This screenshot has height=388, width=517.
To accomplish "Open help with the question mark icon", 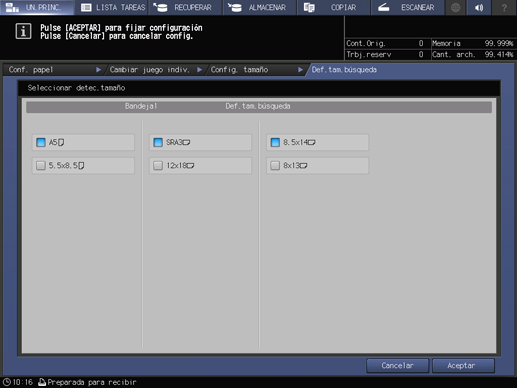I will [x=504, y=7].
